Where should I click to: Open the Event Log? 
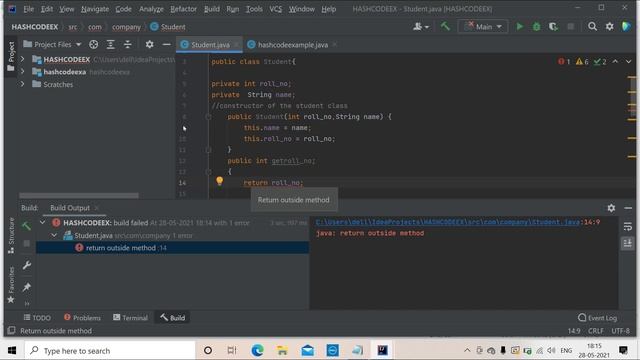tap(598, 318)
